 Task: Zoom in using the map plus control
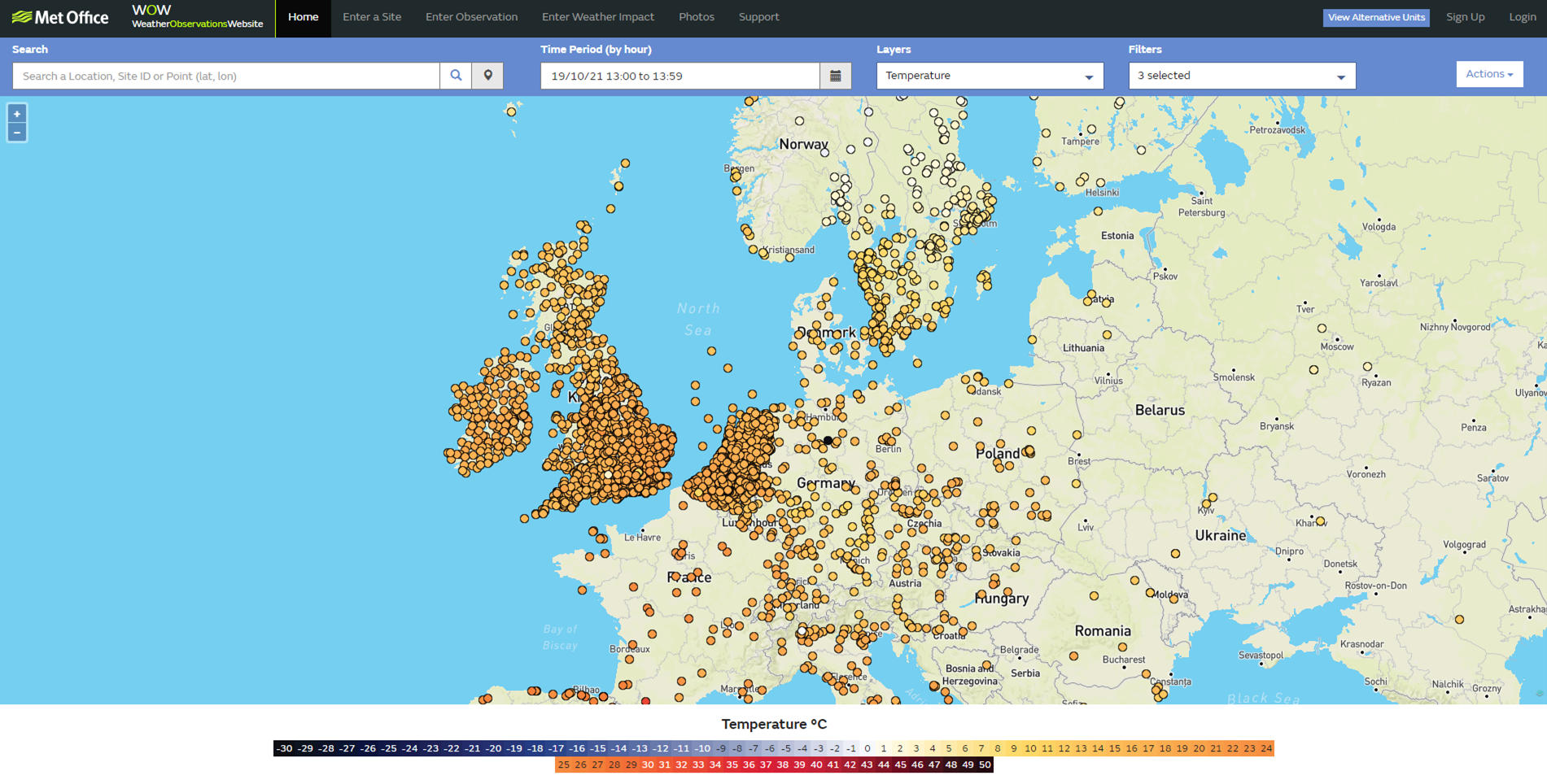[16, 113]
